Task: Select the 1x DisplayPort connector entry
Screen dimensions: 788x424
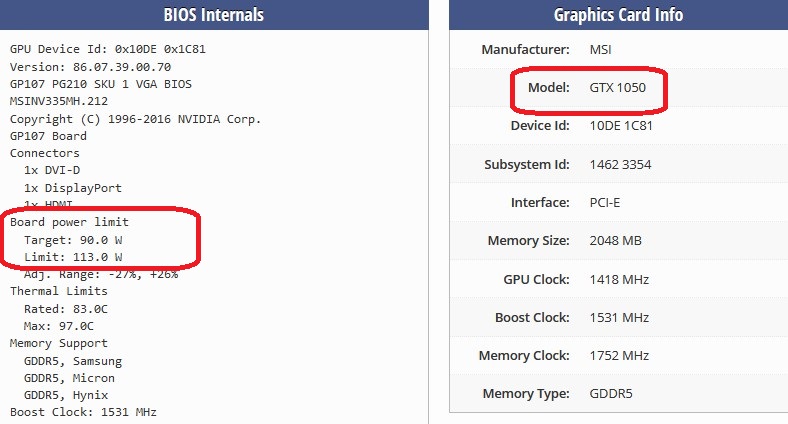Action: (x=73, y=188)
